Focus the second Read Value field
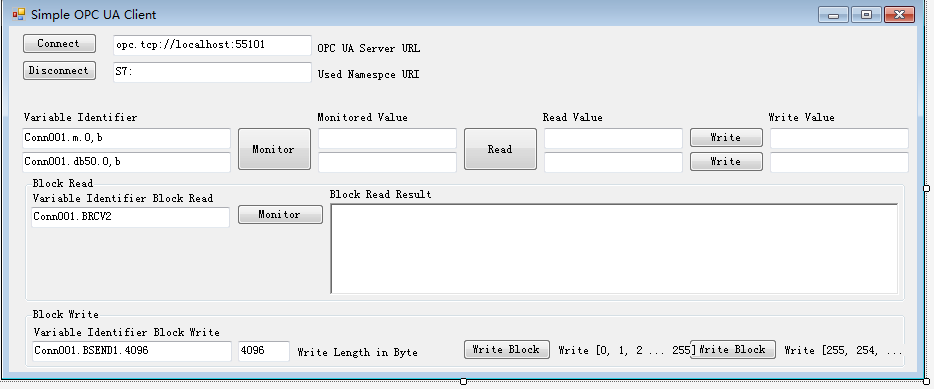The height and width of the screenshot is (389, 934). coord(613,162)
